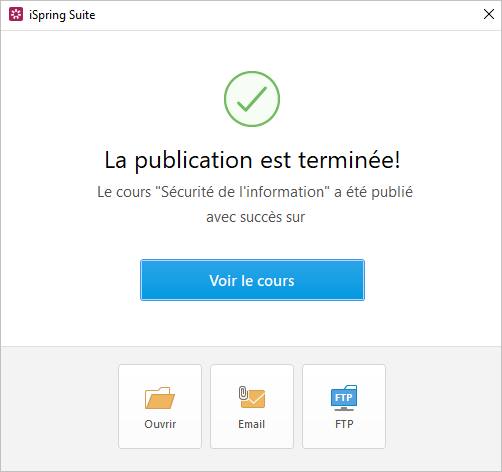The width and height of the screenshot is (502, 472).
Task: Click the Email text label
Action: [252, 424]
